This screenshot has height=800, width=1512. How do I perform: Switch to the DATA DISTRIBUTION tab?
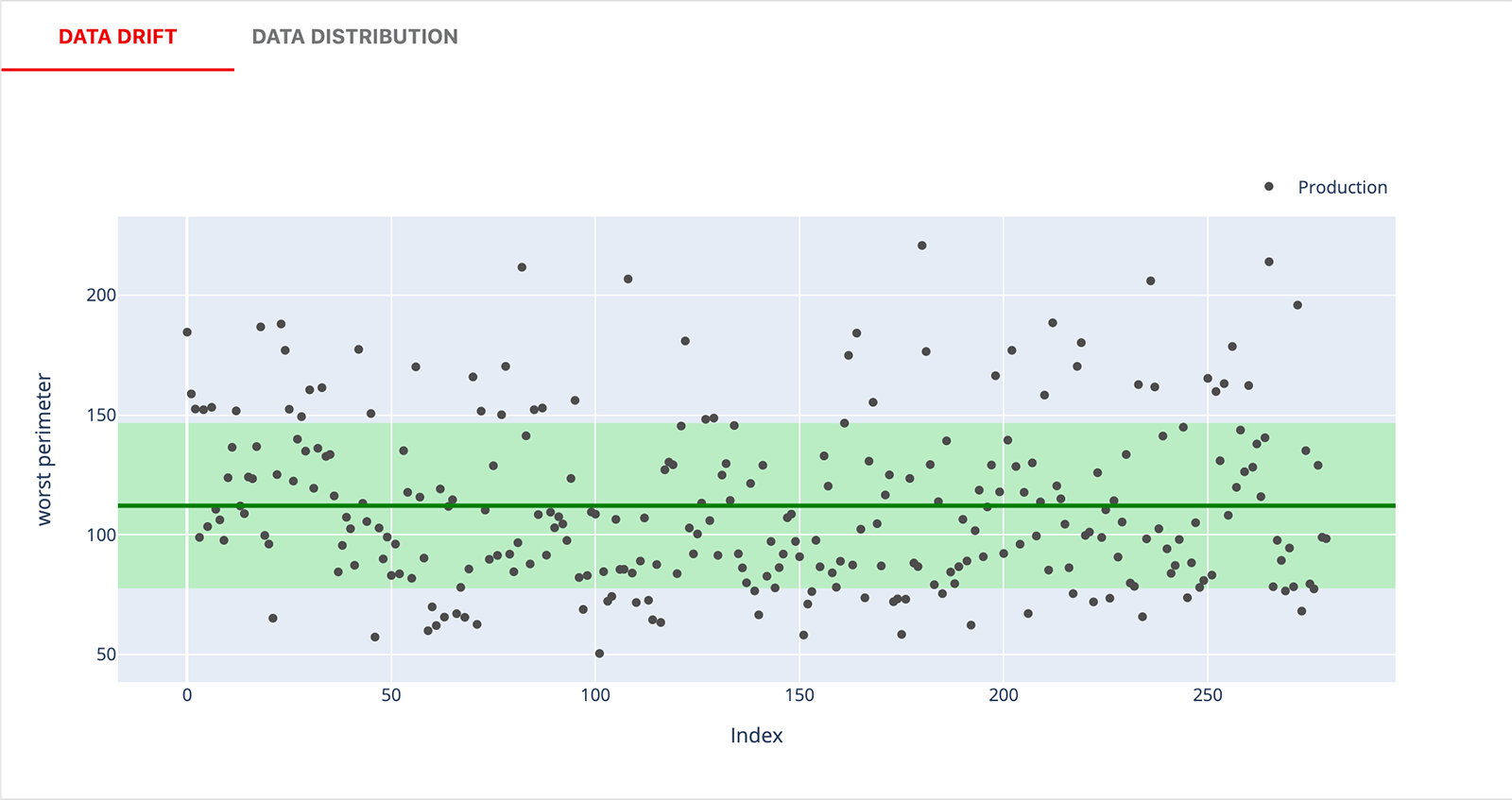point(353,37)
